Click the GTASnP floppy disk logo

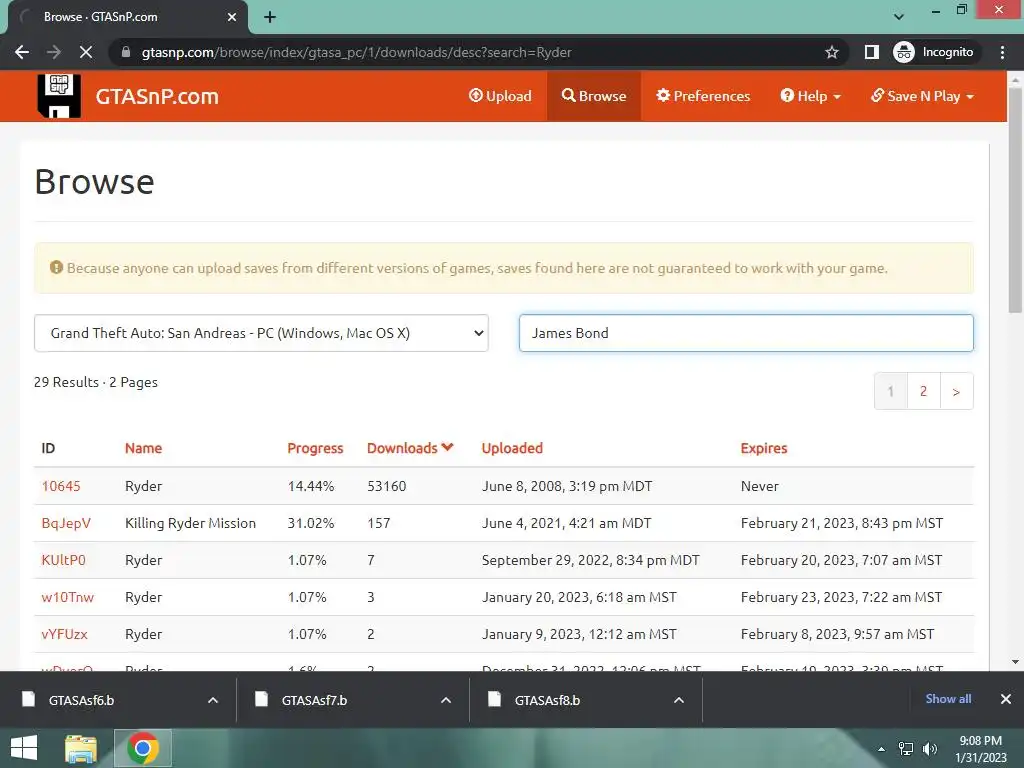click(59, 96)
